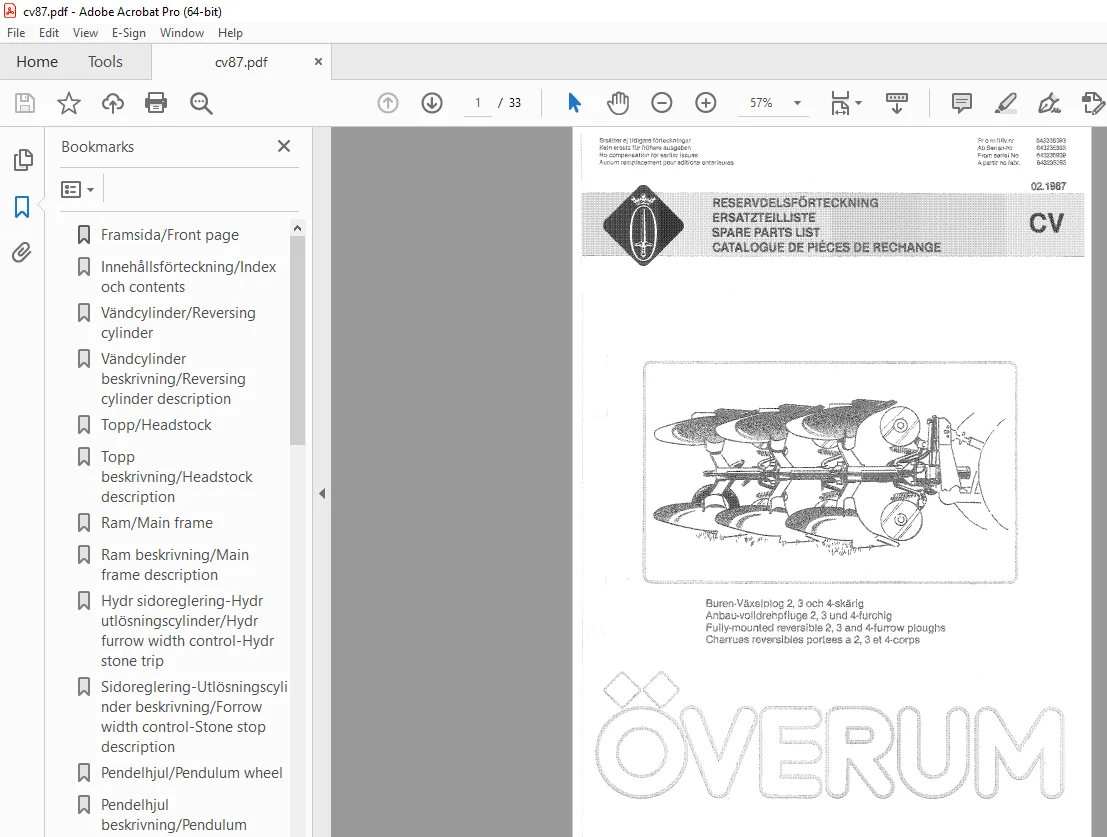
Task: Open the page fit options dropdown arrow
Action: [x=858, y=103]
